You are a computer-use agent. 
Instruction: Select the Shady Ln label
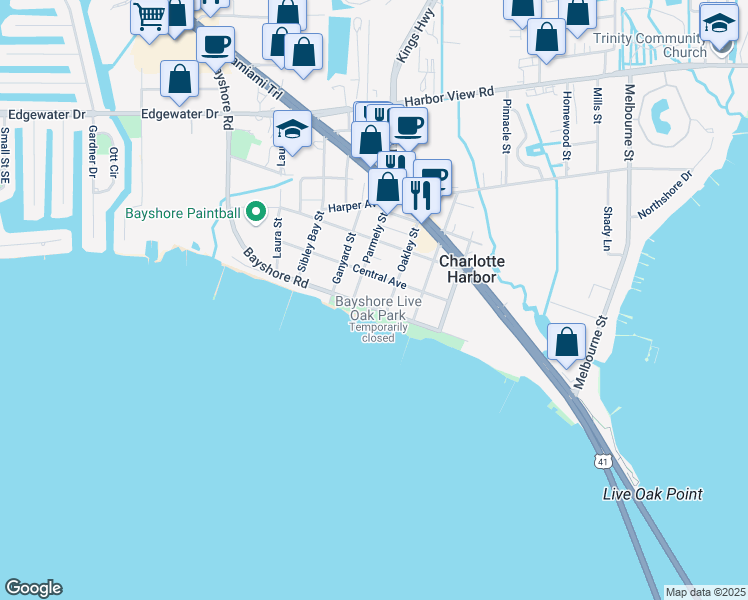click(x=607, y=228)
